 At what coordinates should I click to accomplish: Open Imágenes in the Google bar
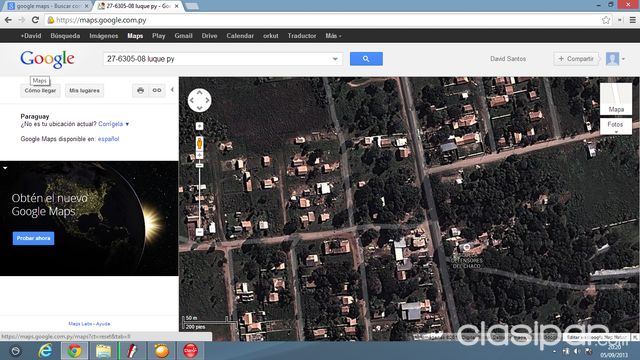tap(104, 36)
